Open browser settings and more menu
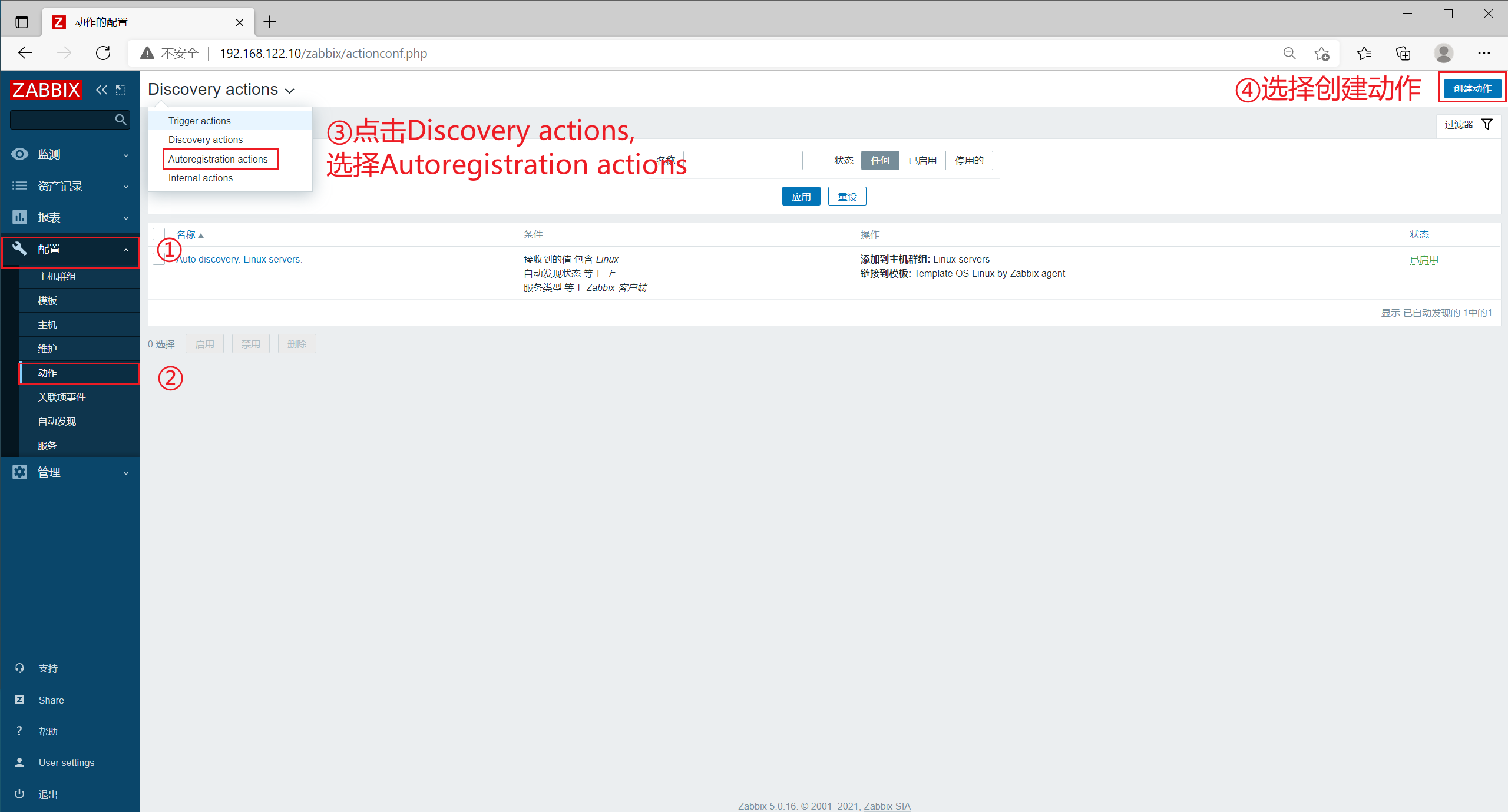 (1484, 54)
